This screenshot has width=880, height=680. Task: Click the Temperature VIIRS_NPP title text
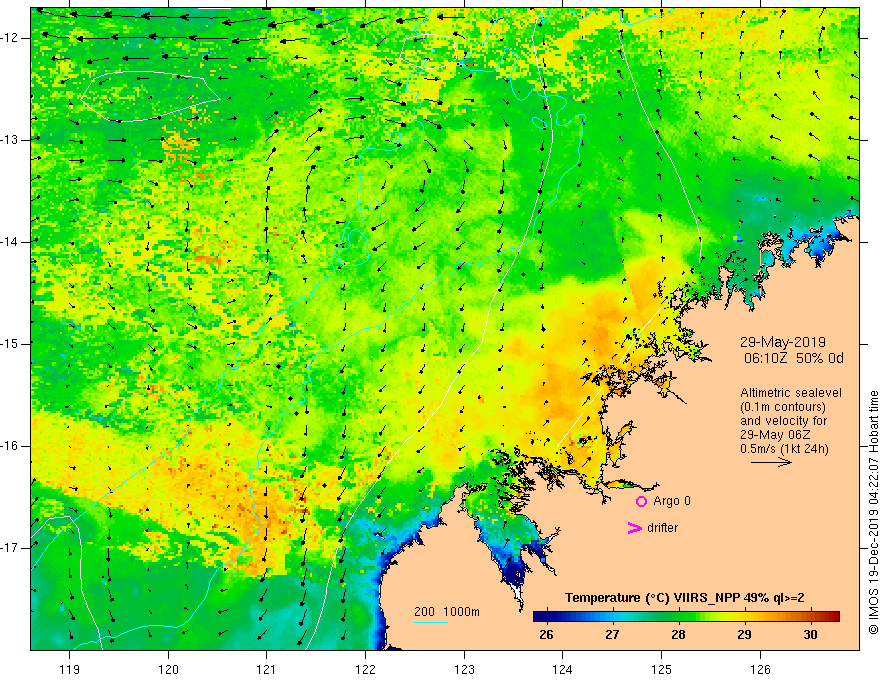[684, 598]
